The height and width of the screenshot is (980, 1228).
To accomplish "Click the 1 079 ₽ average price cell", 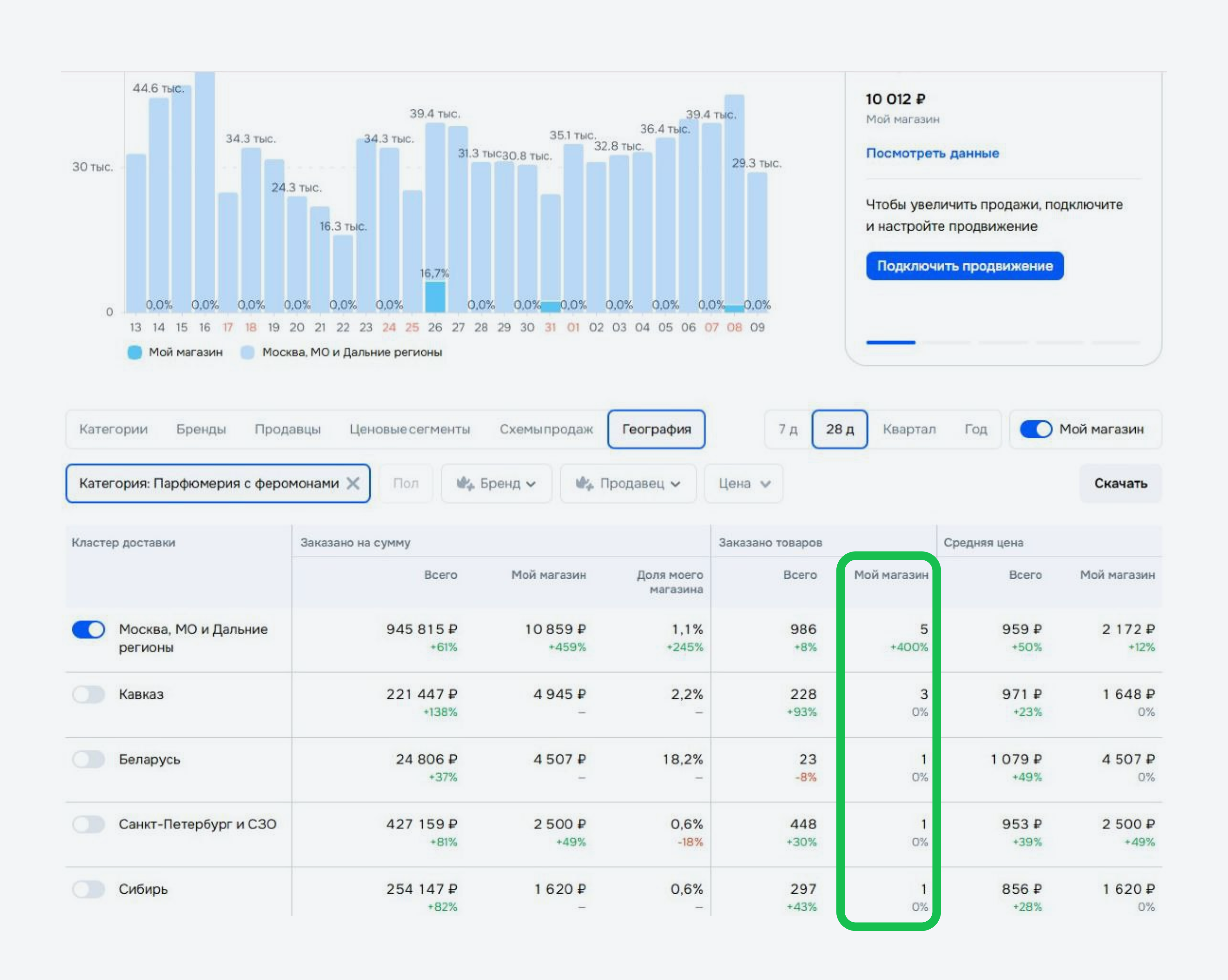I will tap(1016, 759).
